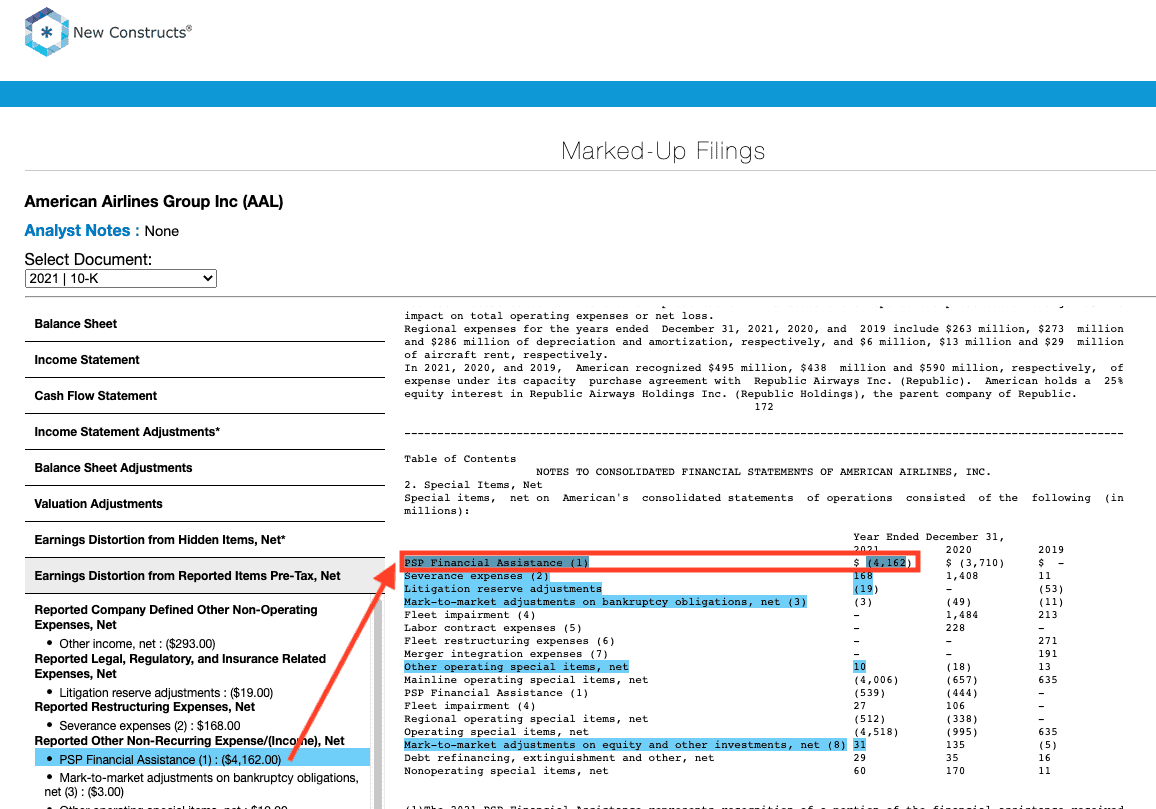Select 'Severance expenses (2) : $168.00' in the sidebar list
1156x809 pixels.
click(150, 726)
